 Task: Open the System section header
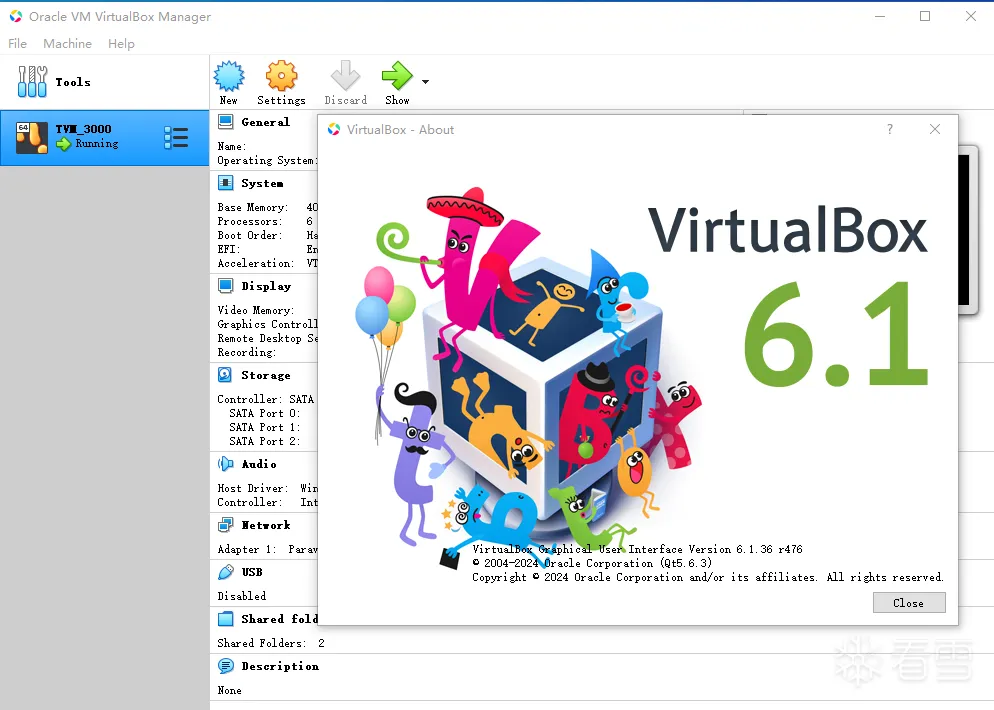click(x=262, y=183)
